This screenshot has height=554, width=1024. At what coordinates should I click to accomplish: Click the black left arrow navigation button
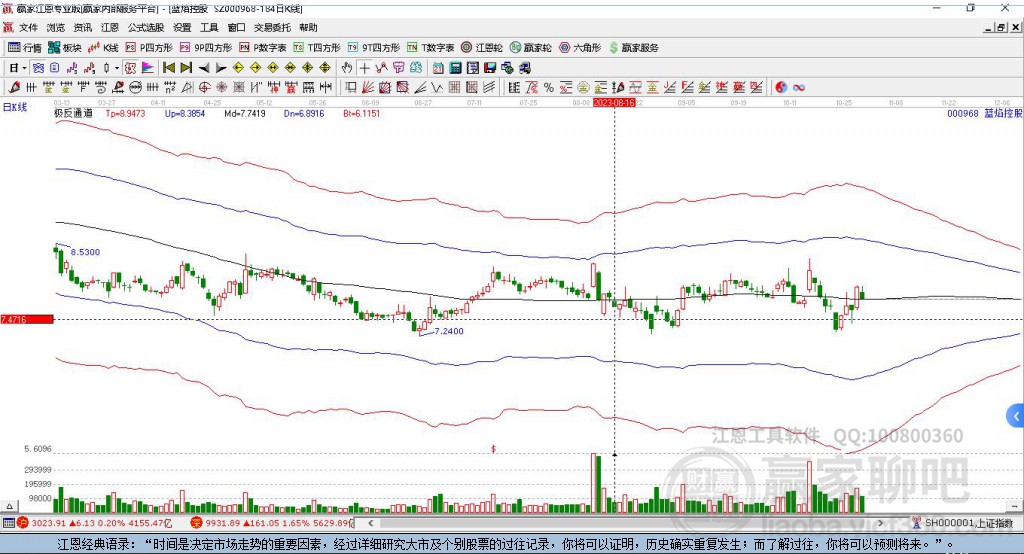tap(204, 67)
